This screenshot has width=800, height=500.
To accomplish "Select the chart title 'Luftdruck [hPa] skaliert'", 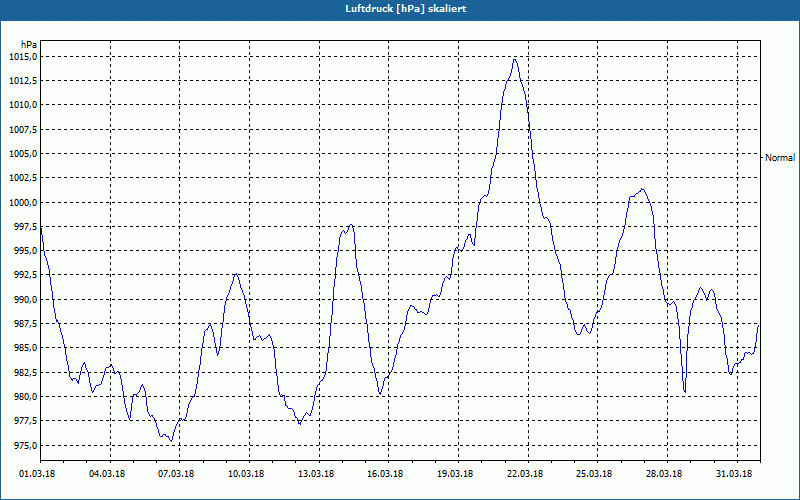I will point(405,9).
